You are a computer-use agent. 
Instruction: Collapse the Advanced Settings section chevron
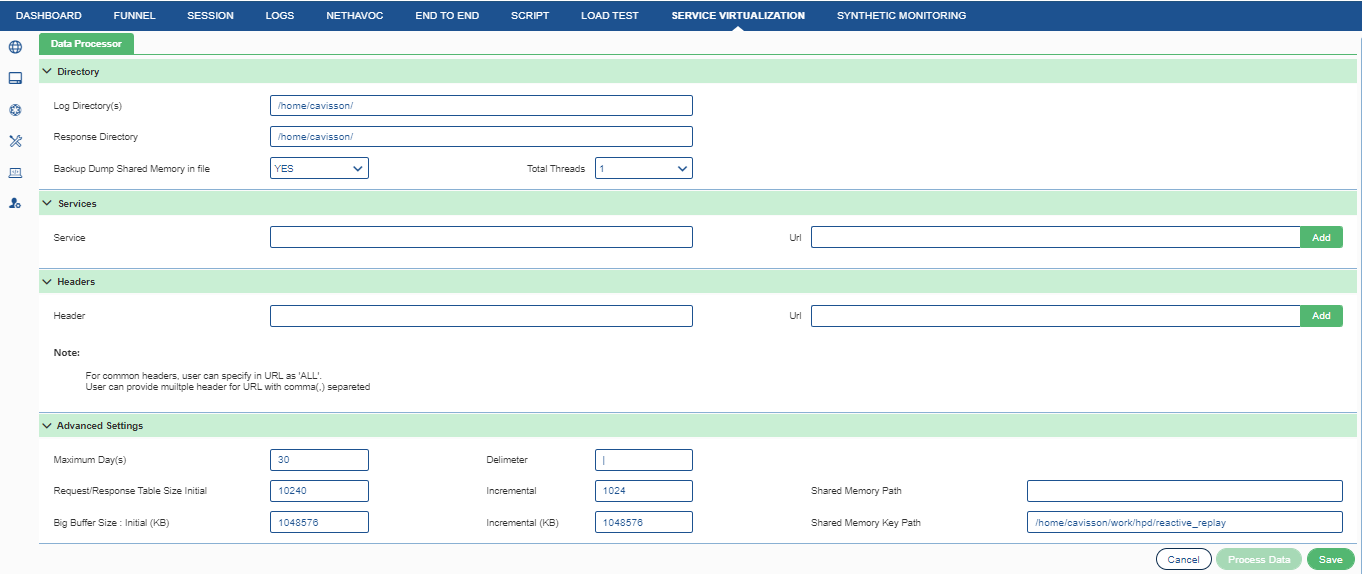[47, 426]
